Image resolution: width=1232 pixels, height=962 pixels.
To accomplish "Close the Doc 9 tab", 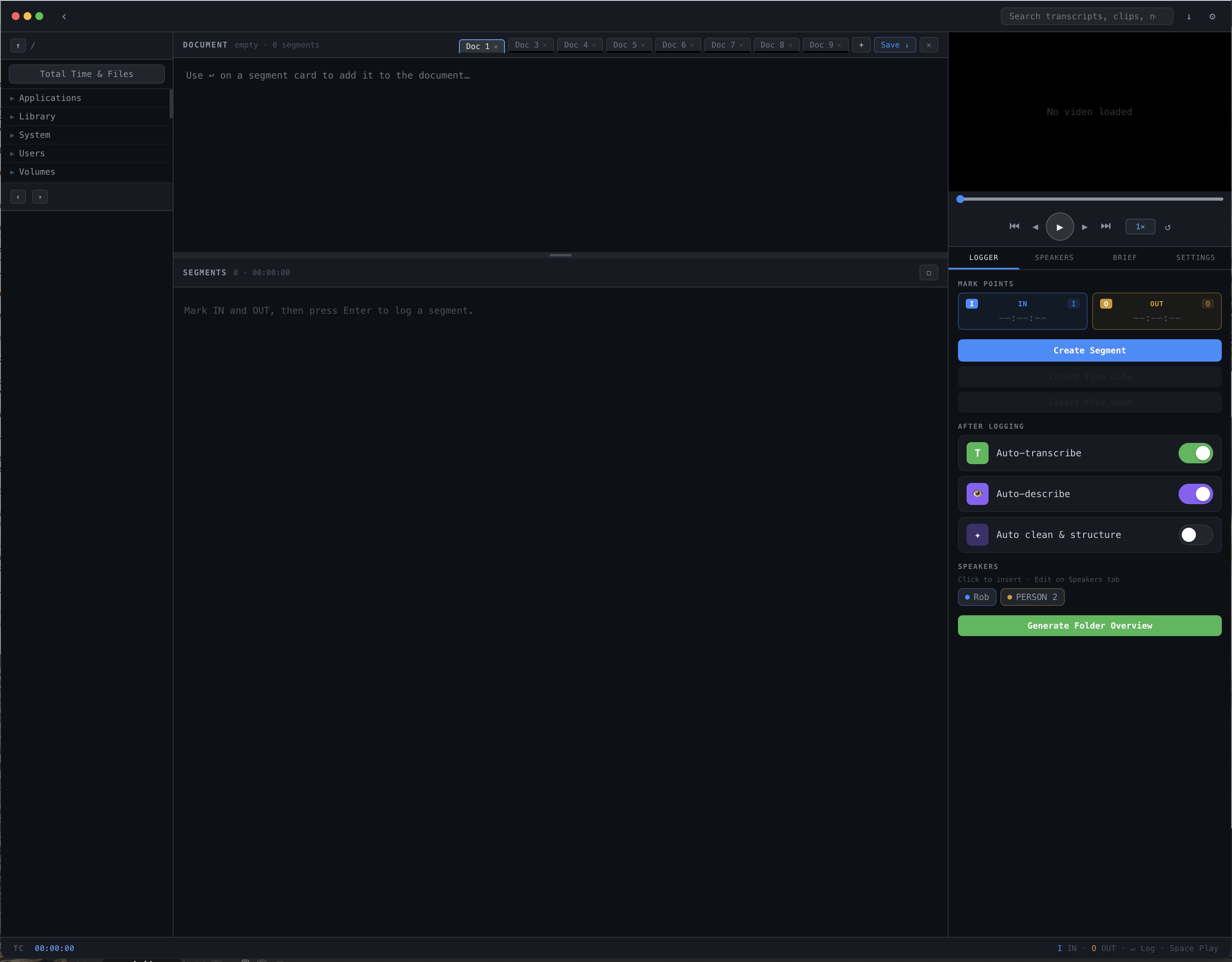I will pos(839,45).
